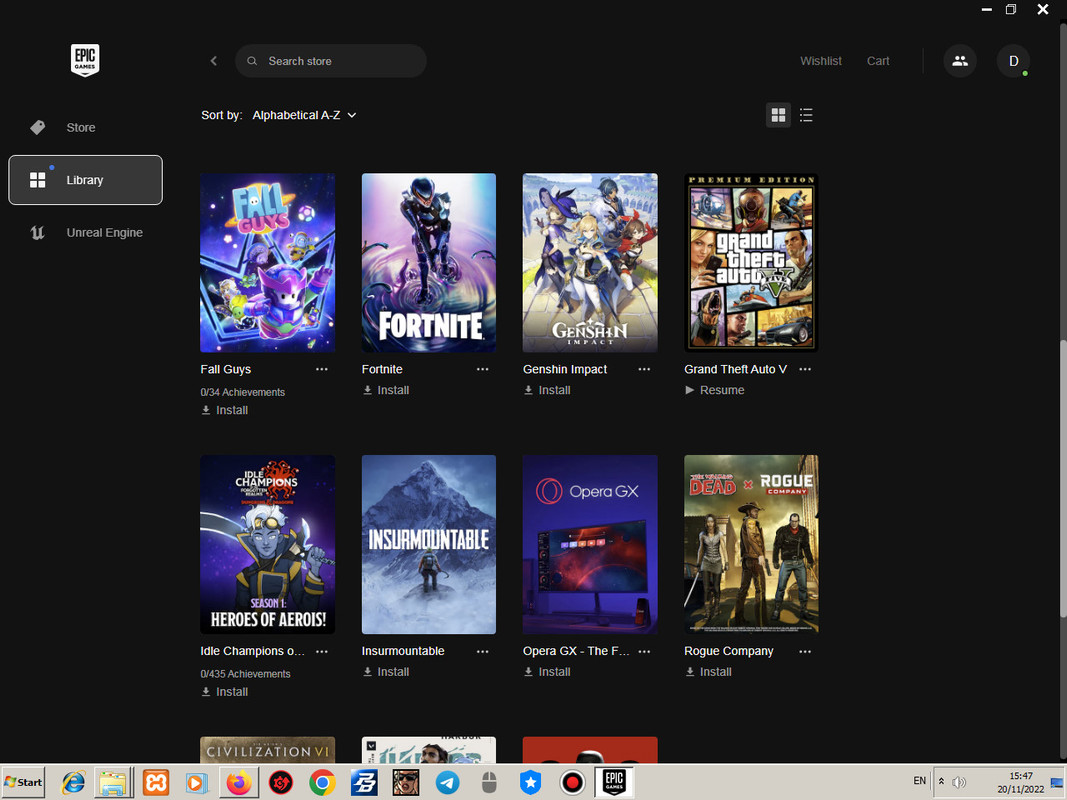Screen dimensions: 1067x800
Task: Click the Epic Games taskbar icon
Action: pos(614,782)
